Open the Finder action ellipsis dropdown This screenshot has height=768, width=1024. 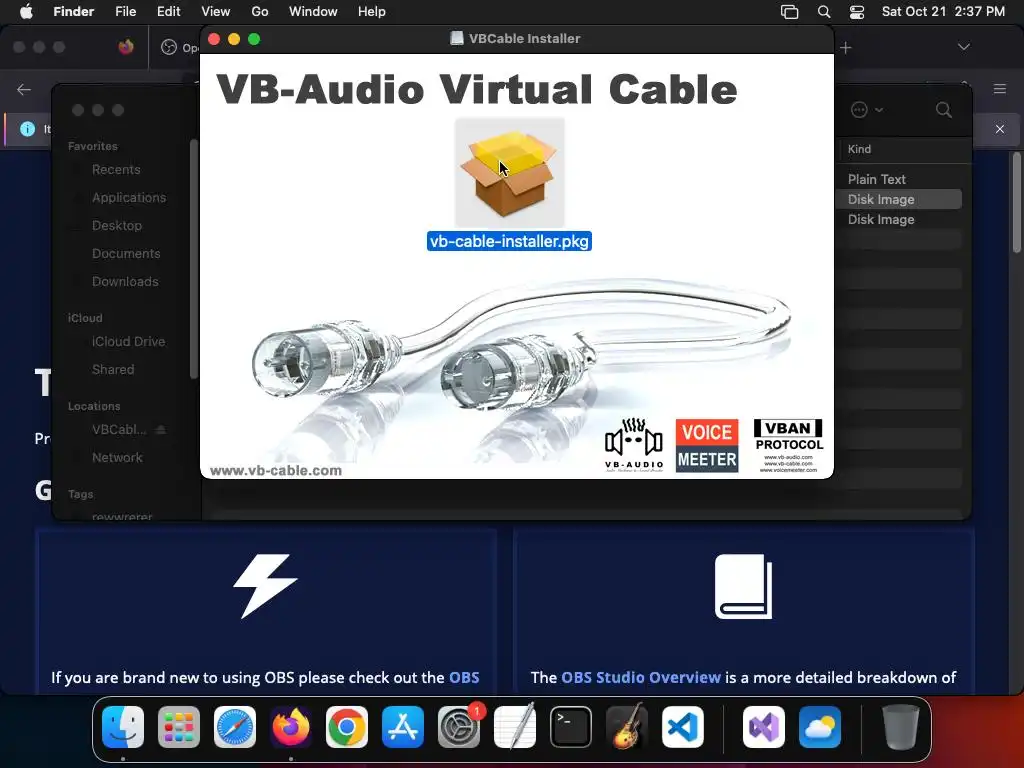[867, 110]
